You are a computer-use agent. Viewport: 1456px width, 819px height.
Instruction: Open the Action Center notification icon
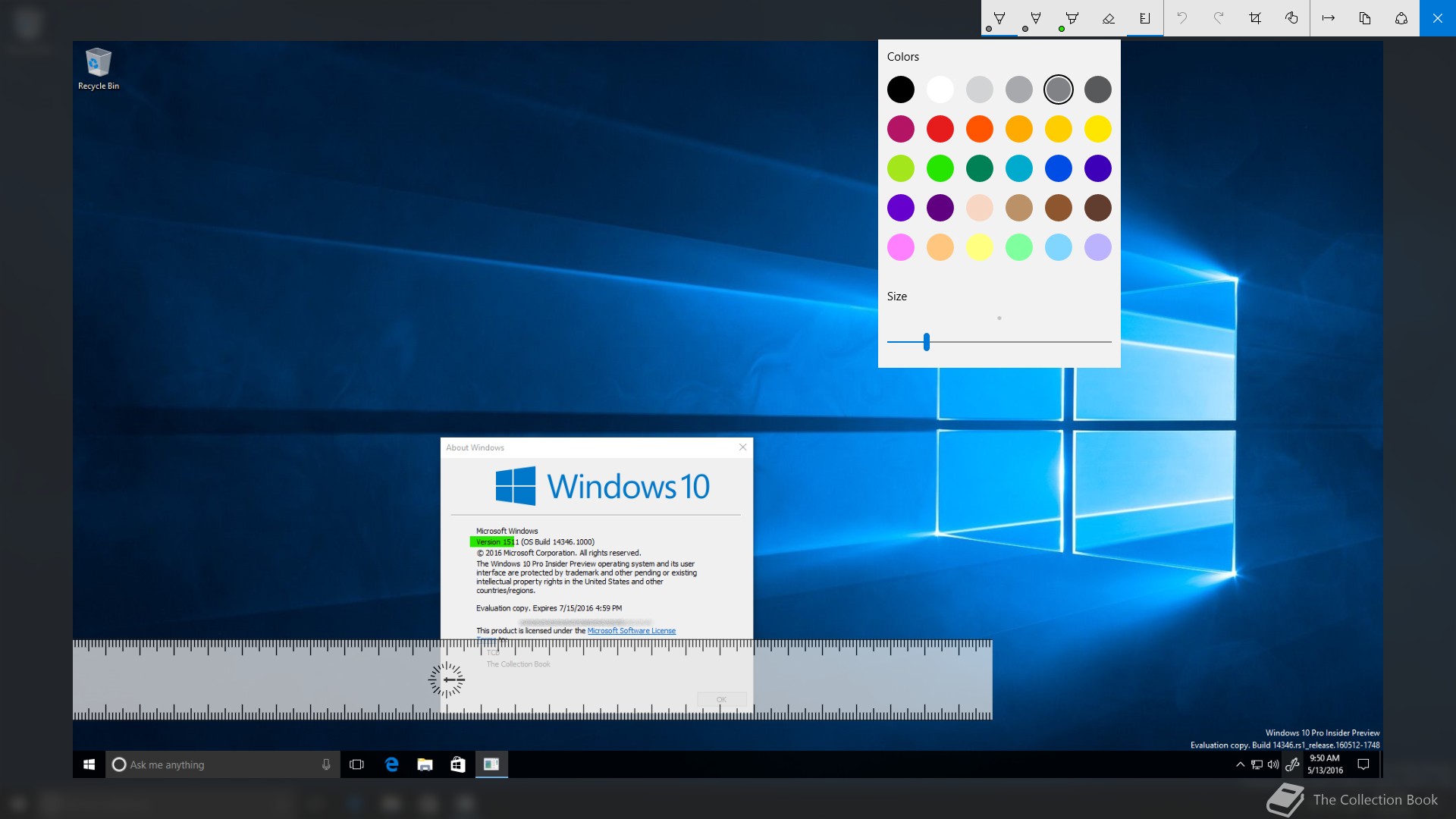click(x=1363, y=764)
